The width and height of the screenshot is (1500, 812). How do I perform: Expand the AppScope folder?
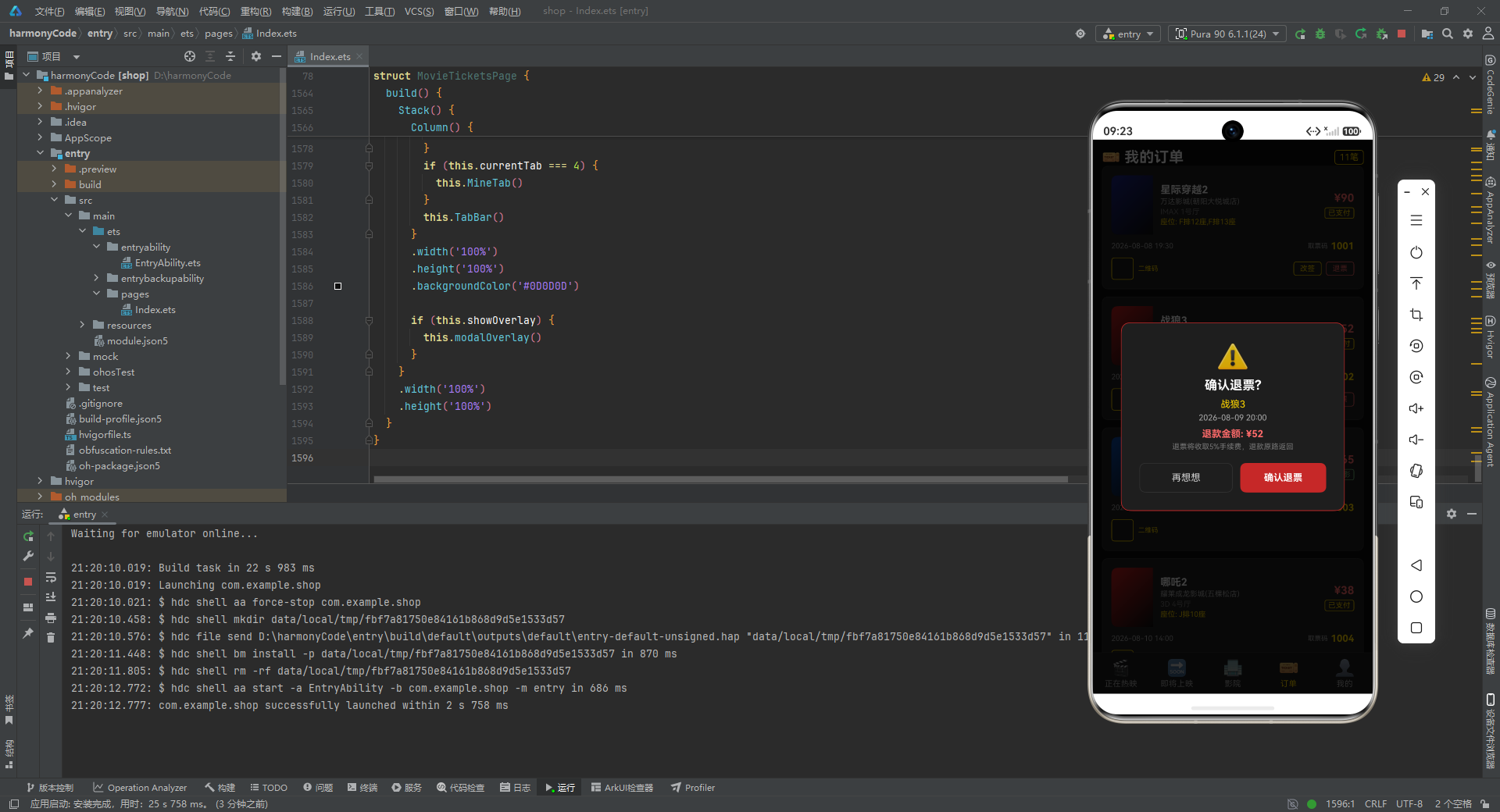(x=40, y=137)
